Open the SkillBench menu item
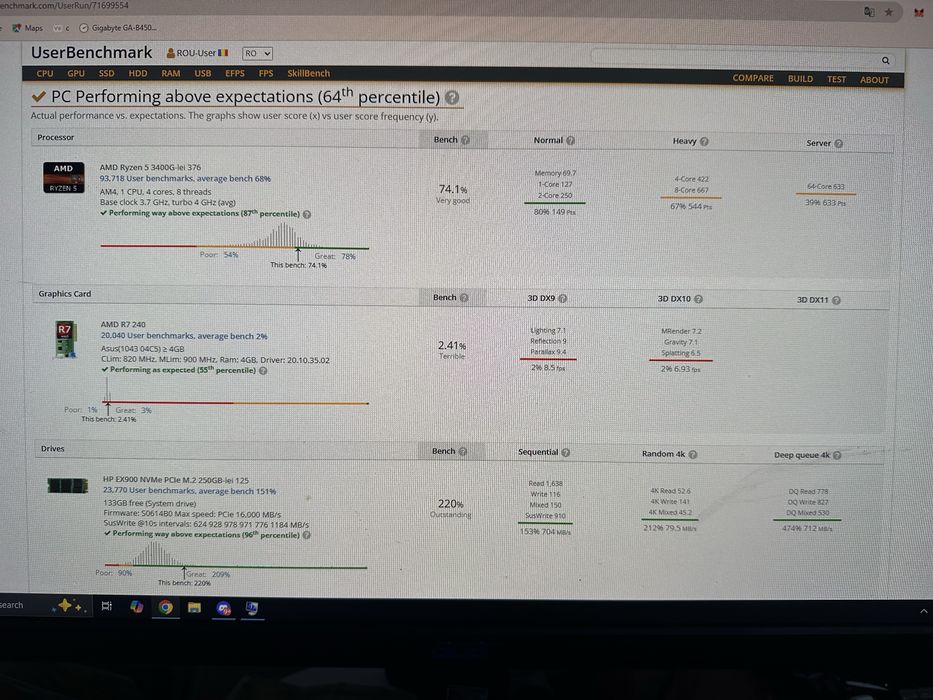Viewport: 933px width, 700px height. tap(308, 73)
